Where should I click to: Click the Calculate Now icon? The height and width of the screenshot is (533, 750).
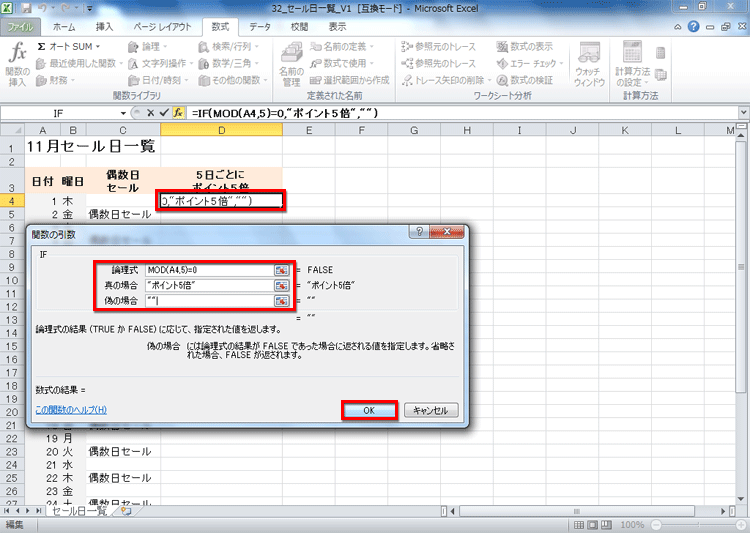click(x=661, y=53)
